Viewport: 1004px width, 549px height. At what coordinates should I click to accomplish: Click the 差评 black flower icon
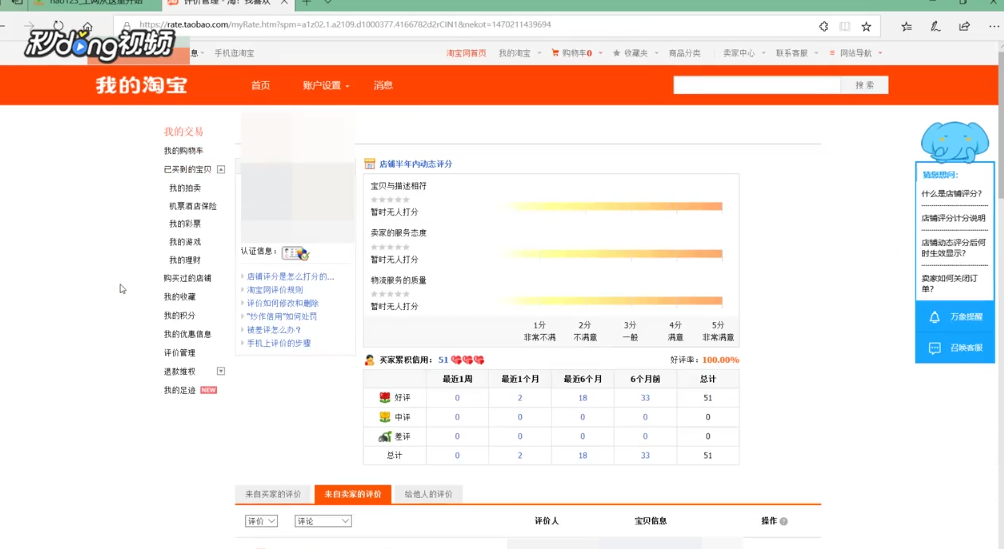point(385,436)
